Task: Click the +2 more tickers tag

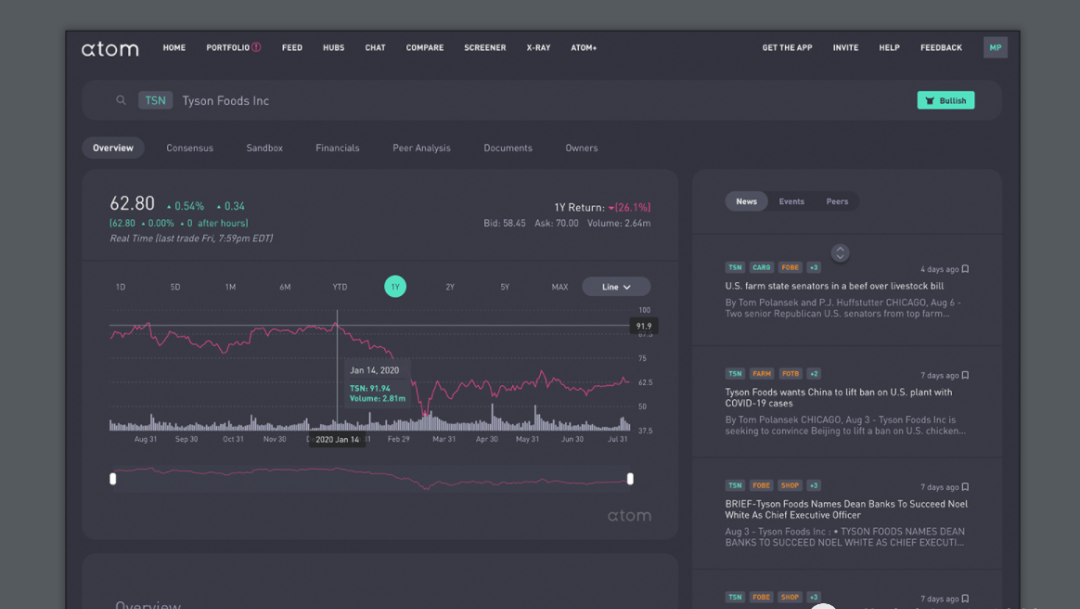Action: pyautogui.click(x=813, y=373)
